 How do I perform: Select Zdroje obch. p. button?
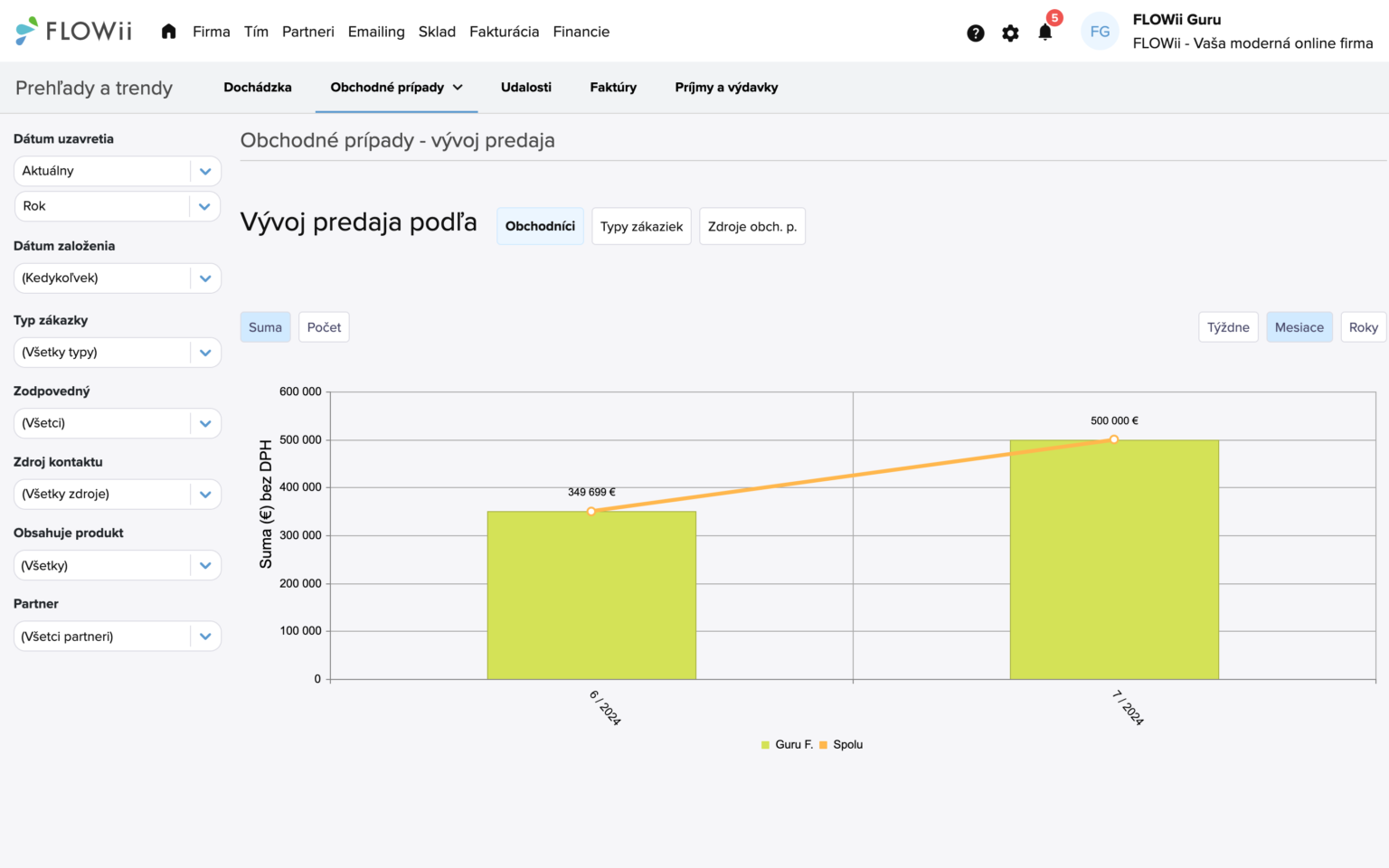[751, 227]
